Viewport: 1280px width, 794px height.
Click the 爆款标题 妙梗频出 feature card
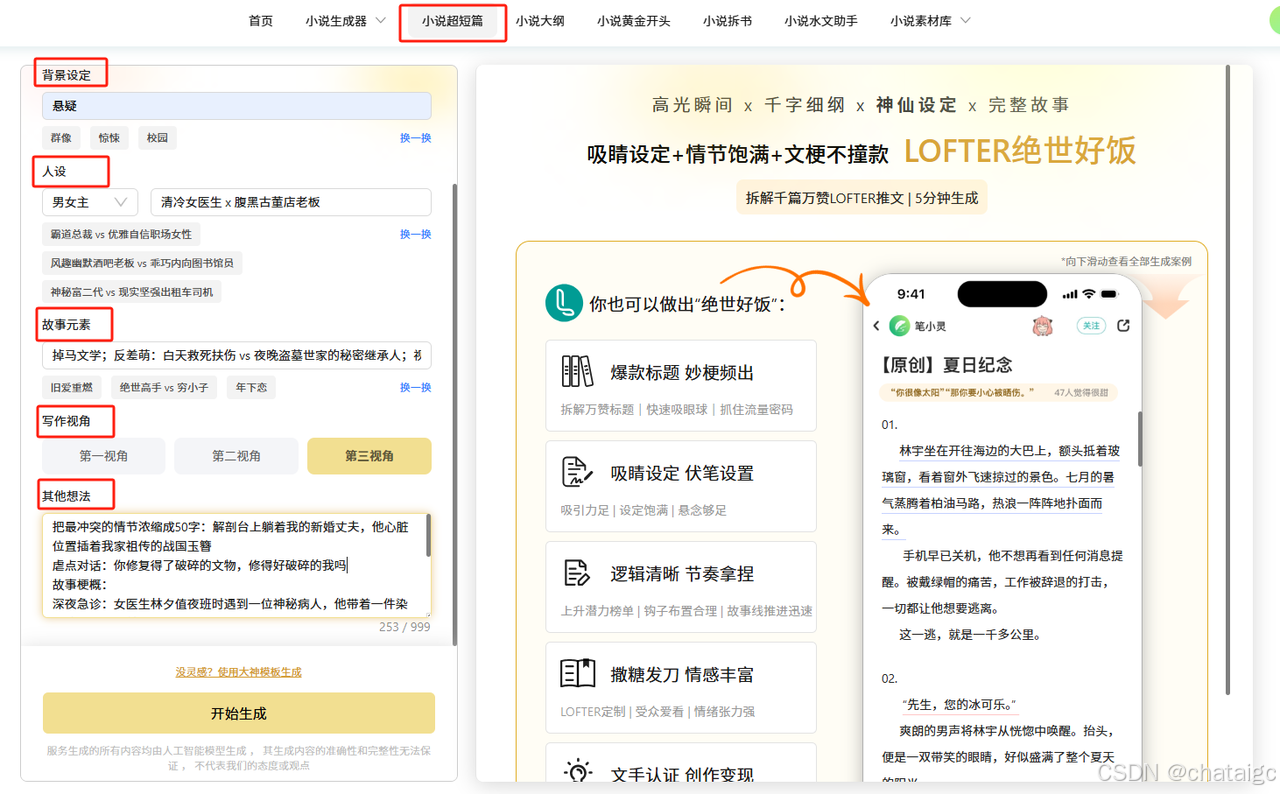coord(681,386)
